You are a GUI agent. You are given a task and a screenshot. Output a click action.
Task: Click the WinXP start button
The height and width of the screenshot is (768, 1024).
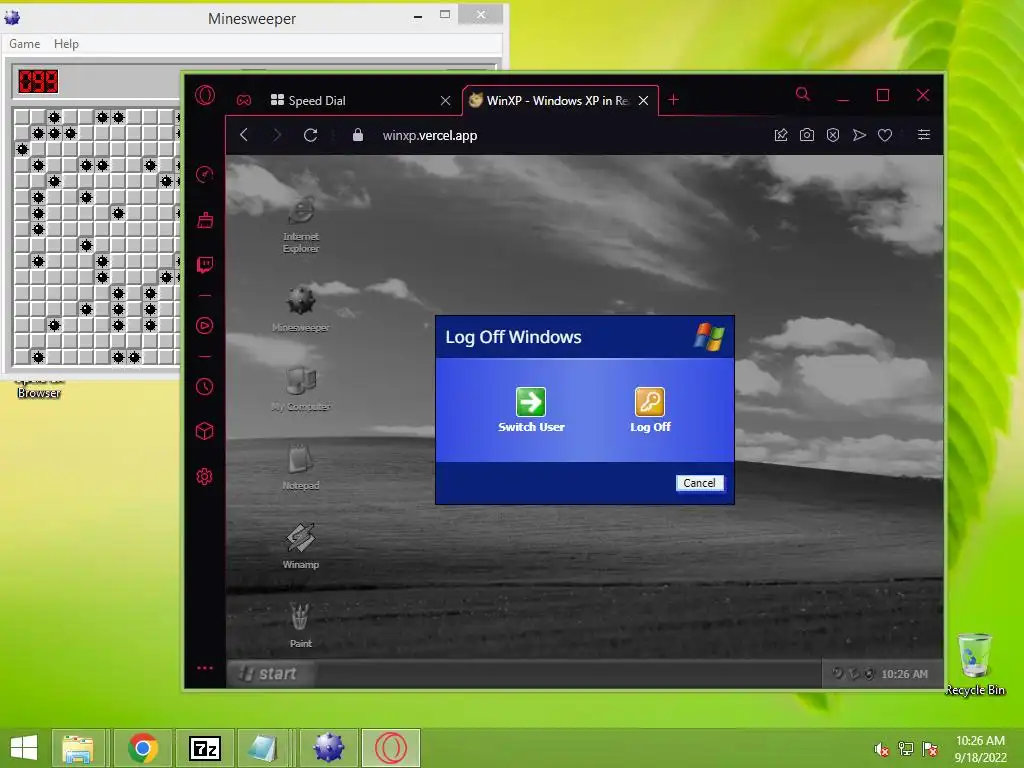(x=270, y=673)
